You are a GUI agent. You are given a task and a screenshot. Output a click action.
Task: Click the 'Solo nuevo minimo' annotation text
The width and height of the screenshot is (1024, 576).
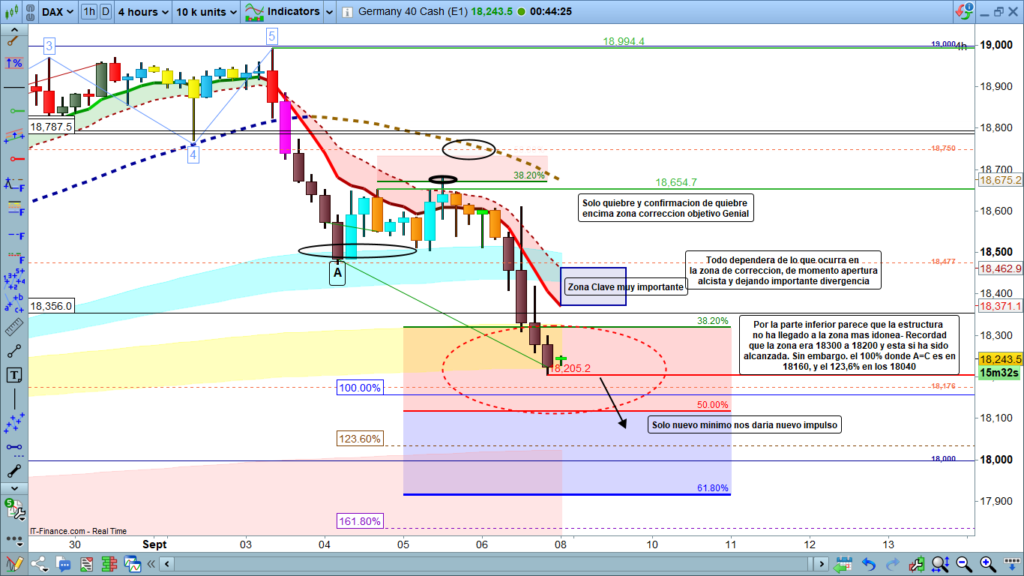[x=745, y=424]
